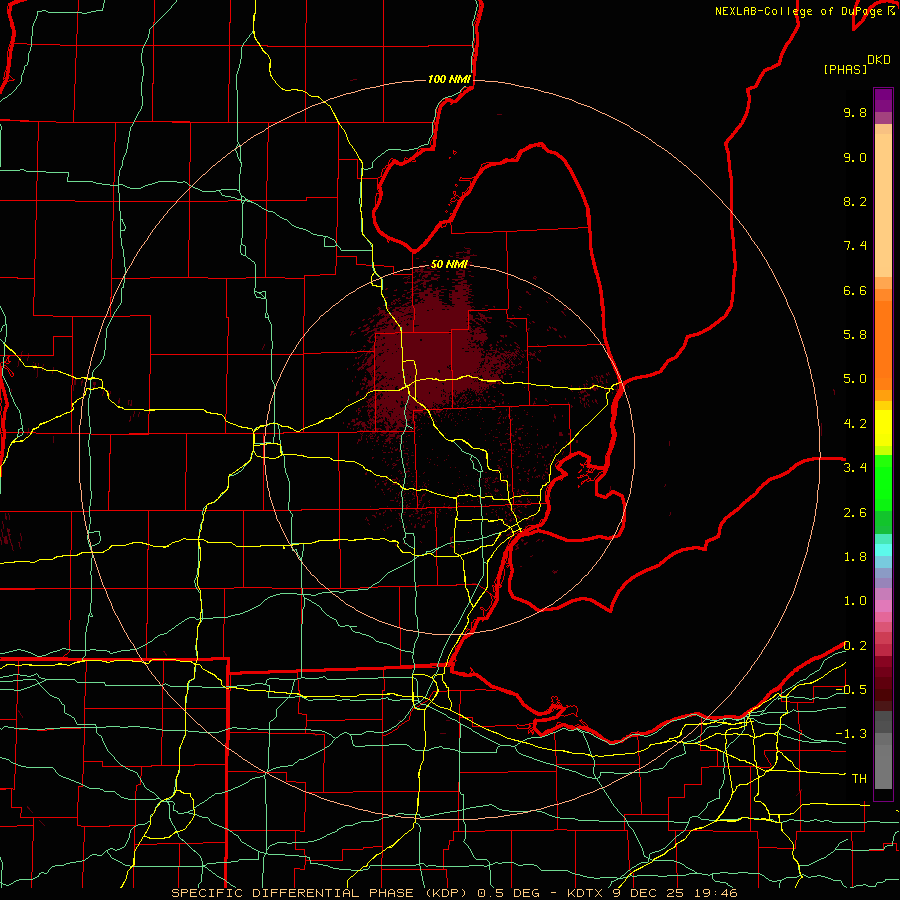
Task: Click the 1.8 scale value
Action: pyautogui.click(x=855, y=556)
